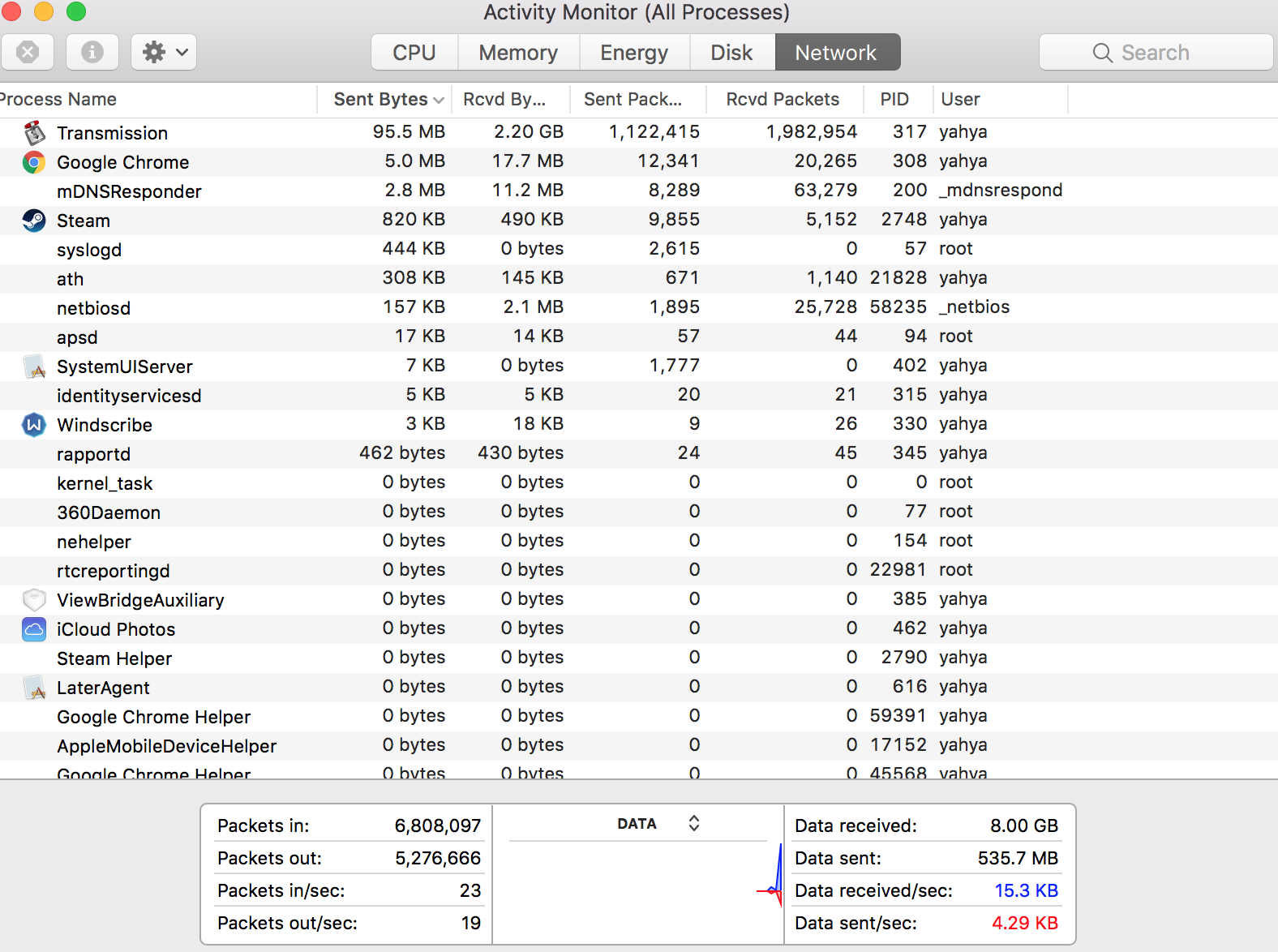Sort by Rcvd Bytes column header

pyautogui.click(x=511, y=99)
